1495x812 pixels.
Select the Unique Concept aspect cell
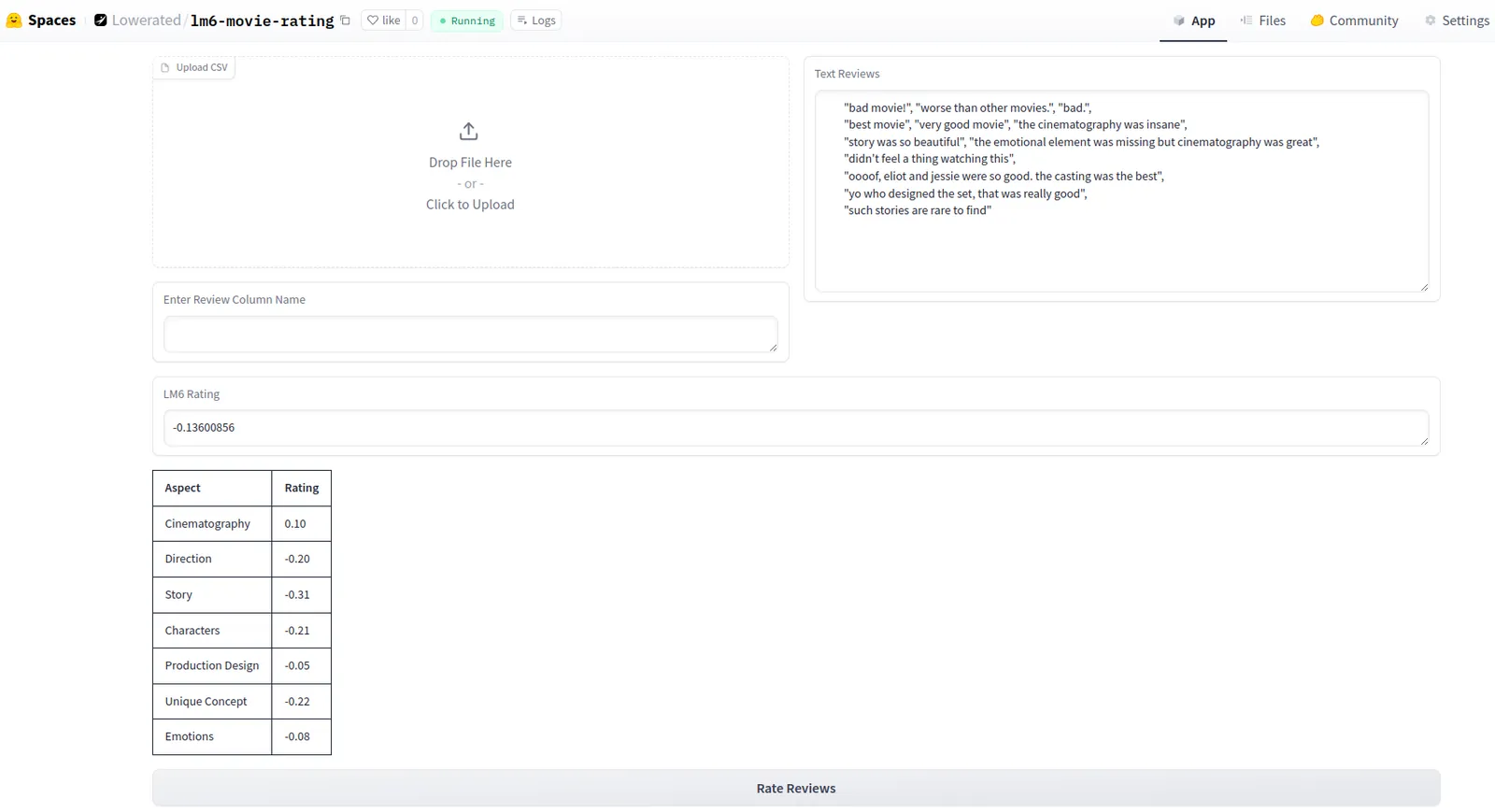click(212, 701)
